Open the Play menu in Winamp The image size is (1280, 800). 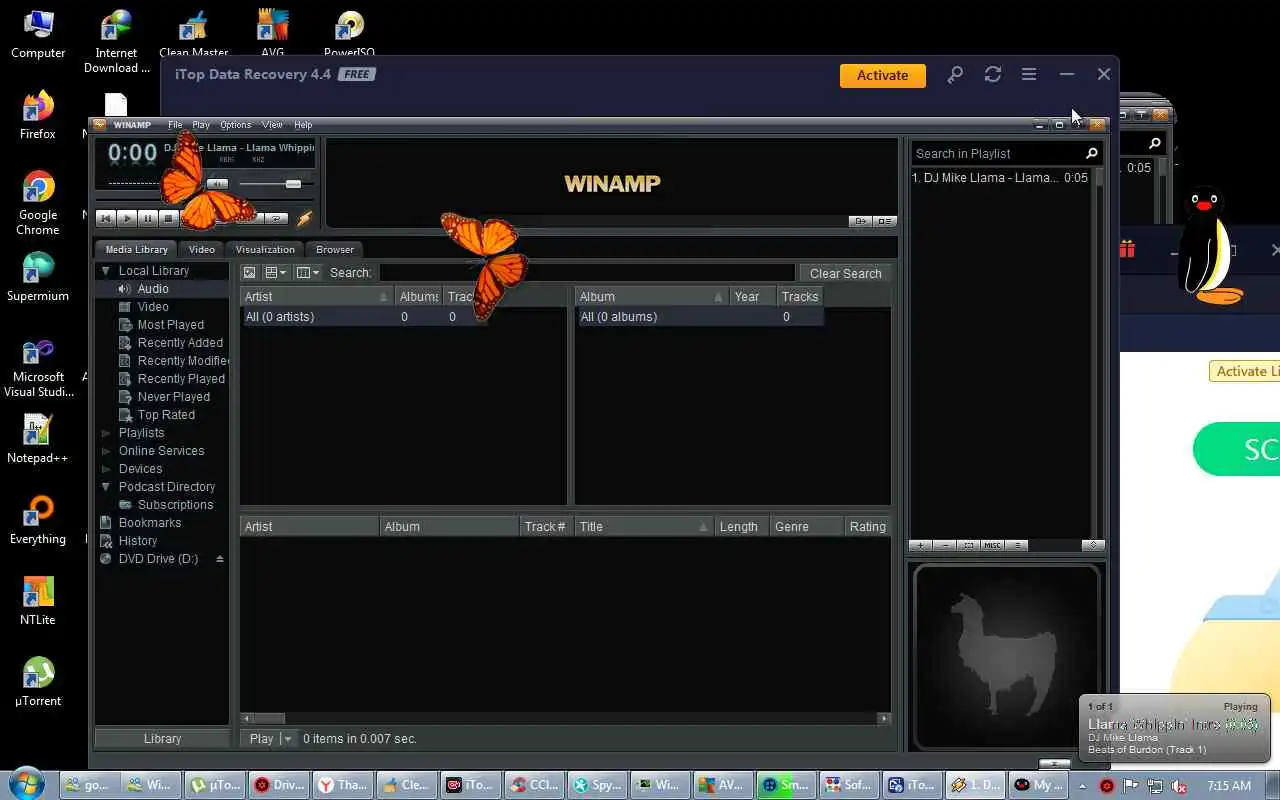pos(201,125)
